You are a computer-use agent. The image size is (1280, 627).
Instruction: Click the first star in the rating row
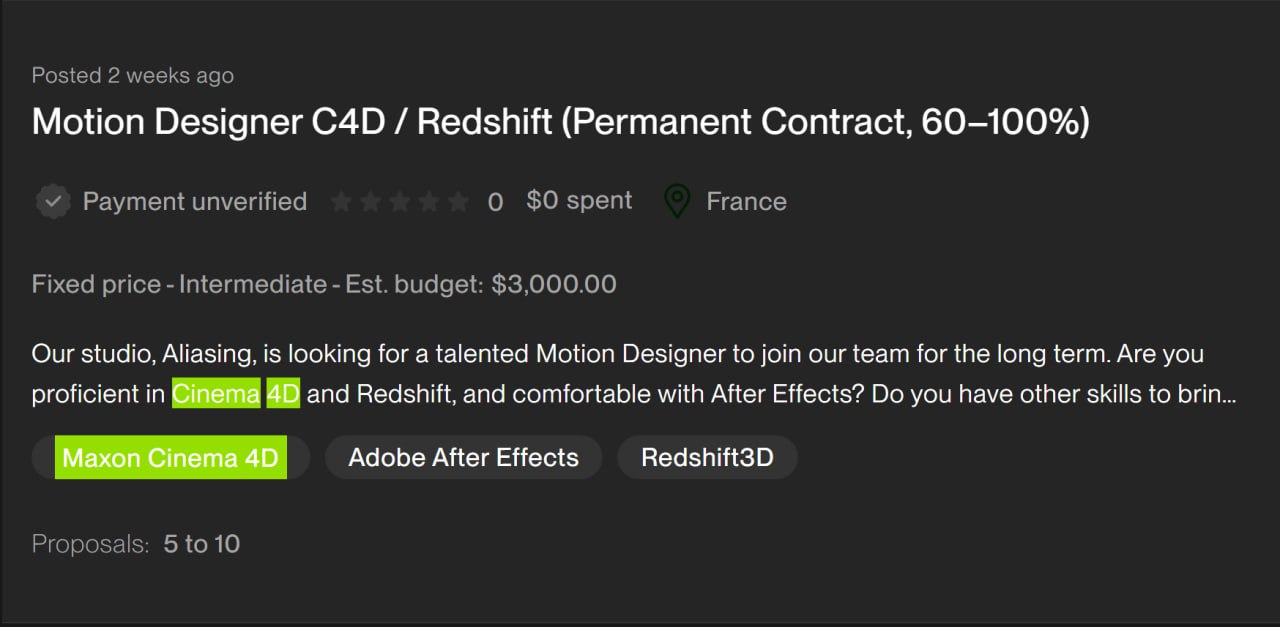click(341, 203)
